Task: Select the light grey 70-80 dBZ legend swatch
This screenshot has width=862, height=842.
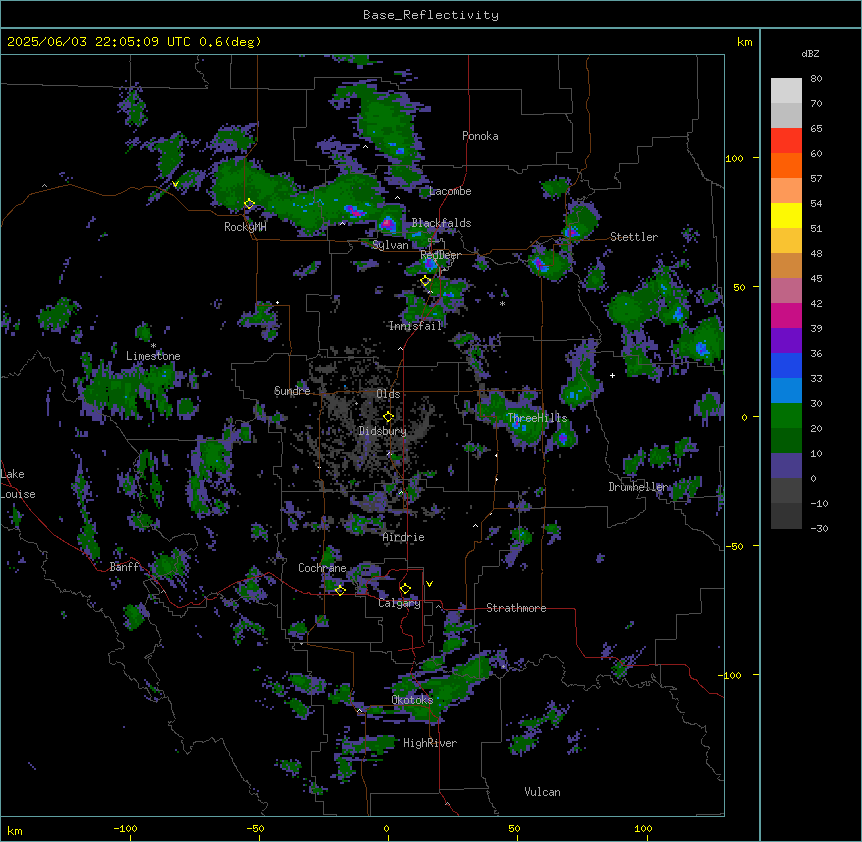Action: (x=786, y=91)
